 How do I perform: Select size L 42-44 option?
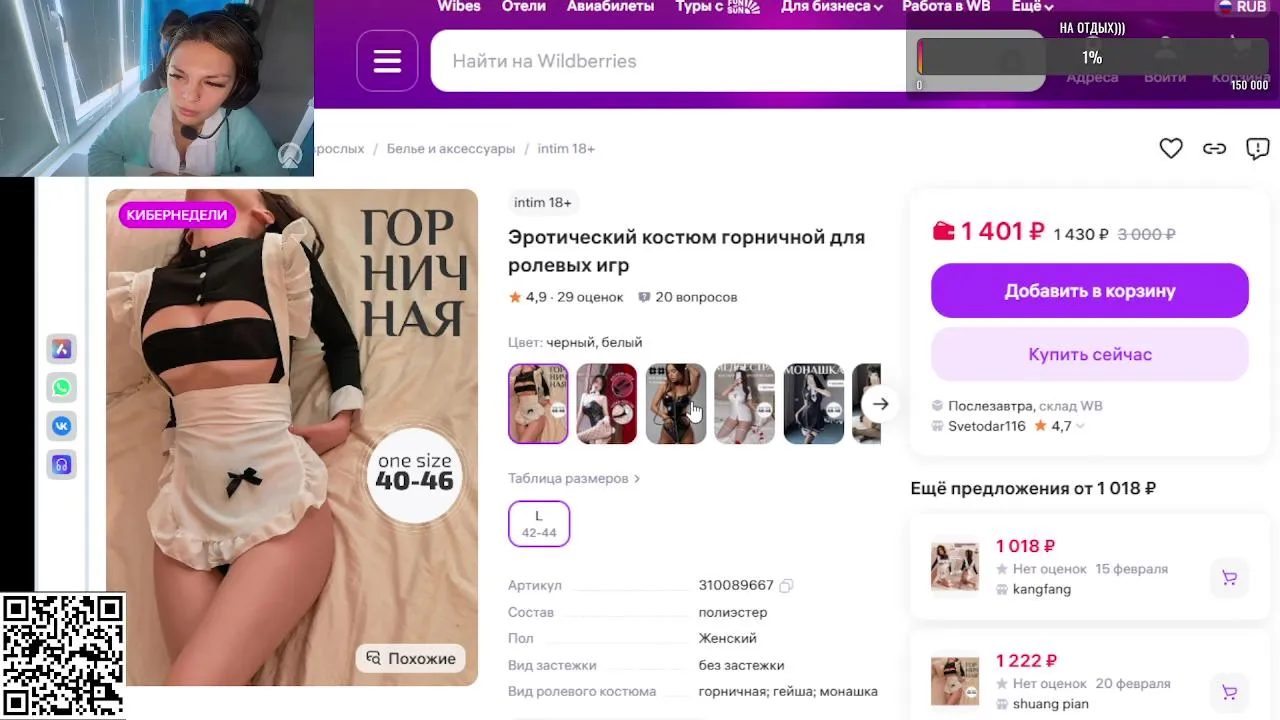click(x=539, y=523)
